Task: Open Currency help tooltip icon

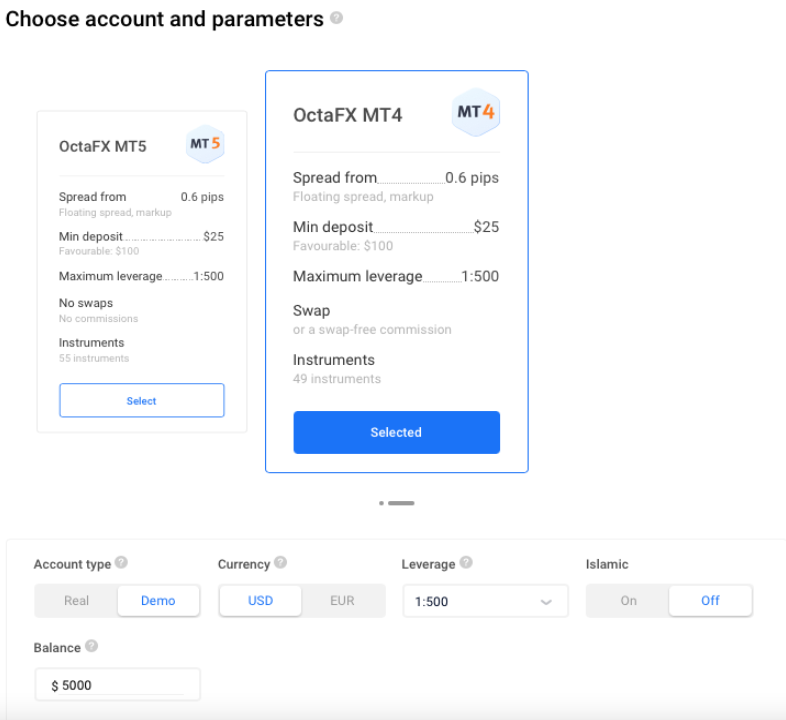Action: (281, 563)
